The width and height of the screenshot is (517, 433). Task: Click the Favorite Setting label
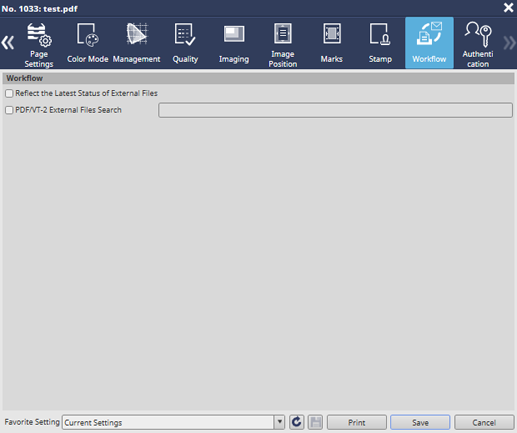click(32, 422)
